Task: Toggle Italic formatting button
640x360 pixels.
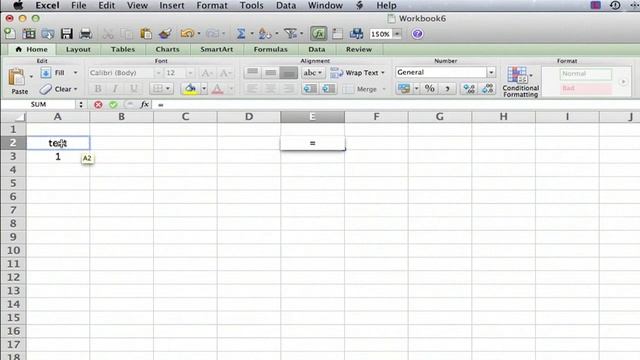Action: coord(116,89)
